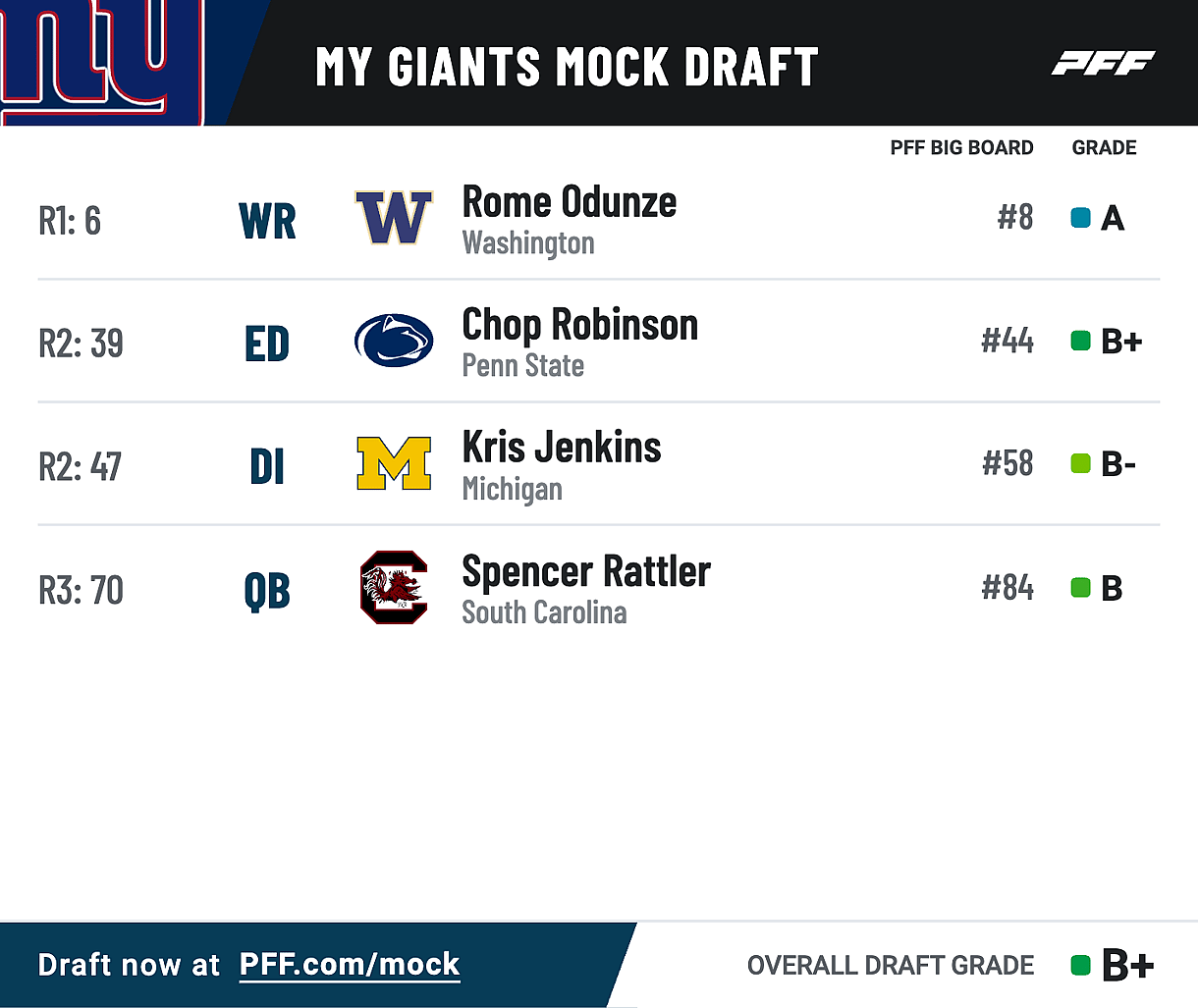Click the Spencer Rattler name
Viewport: 1198px width, 1008px height.
pyautogui.click(x=586, y=571)
